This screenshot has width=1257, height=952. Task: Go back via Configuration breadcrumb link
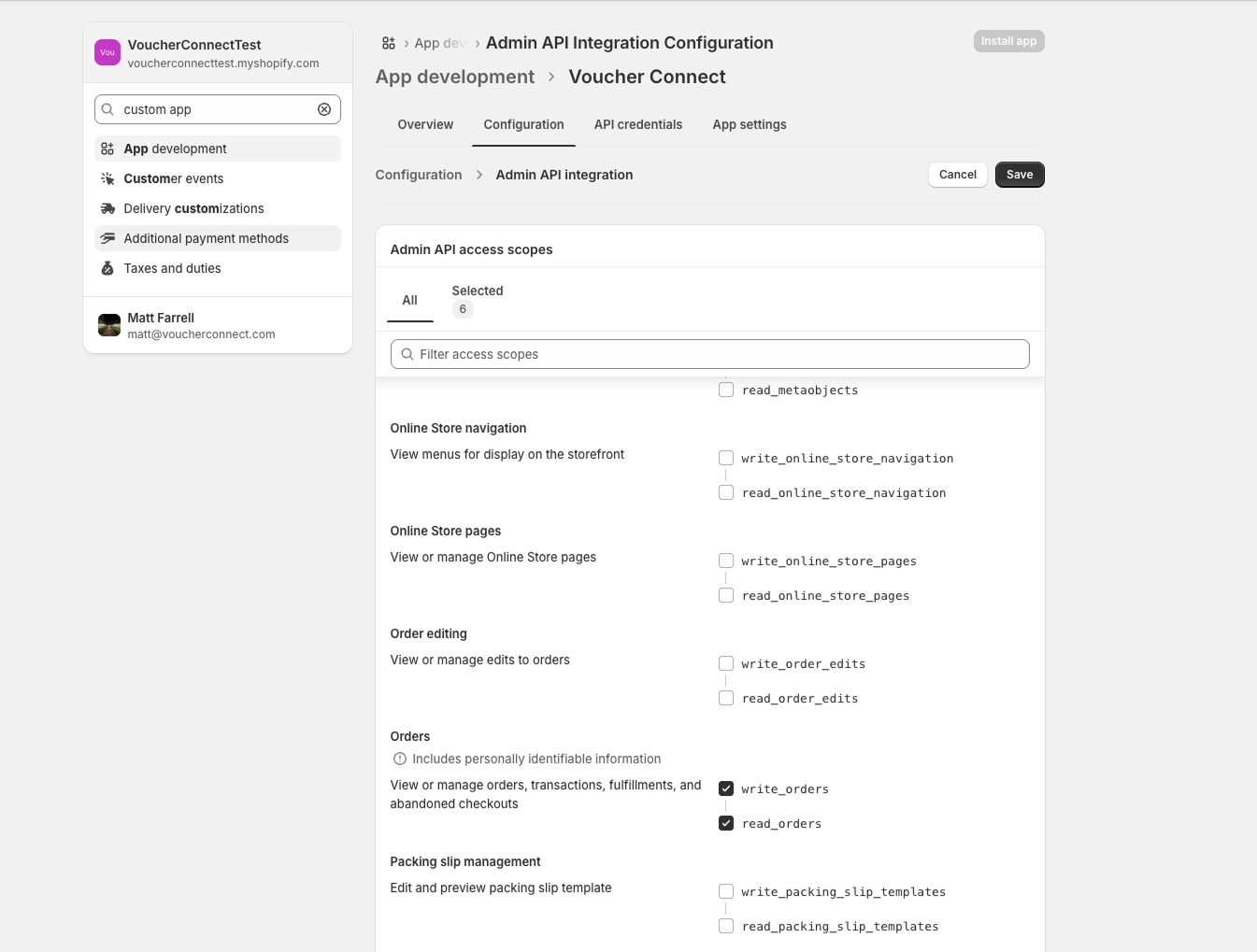(x=419, y=175)
